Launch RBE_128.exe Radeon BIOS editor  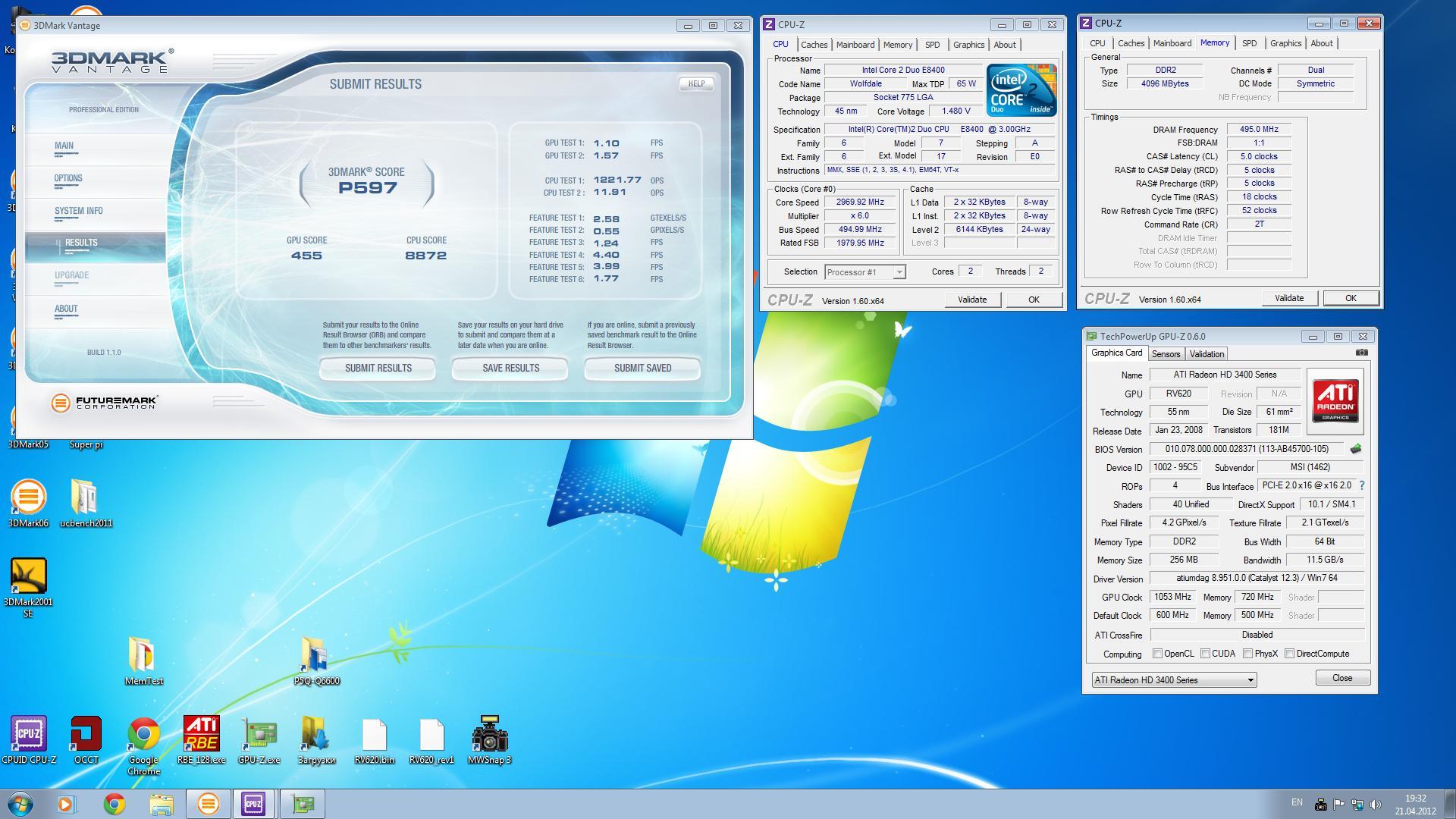coord(201,739)
